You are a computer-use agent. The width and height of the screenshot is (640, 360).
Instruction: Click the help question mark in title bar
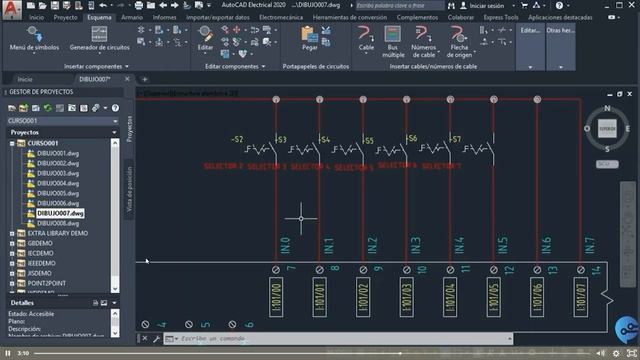tap(559, 6)
